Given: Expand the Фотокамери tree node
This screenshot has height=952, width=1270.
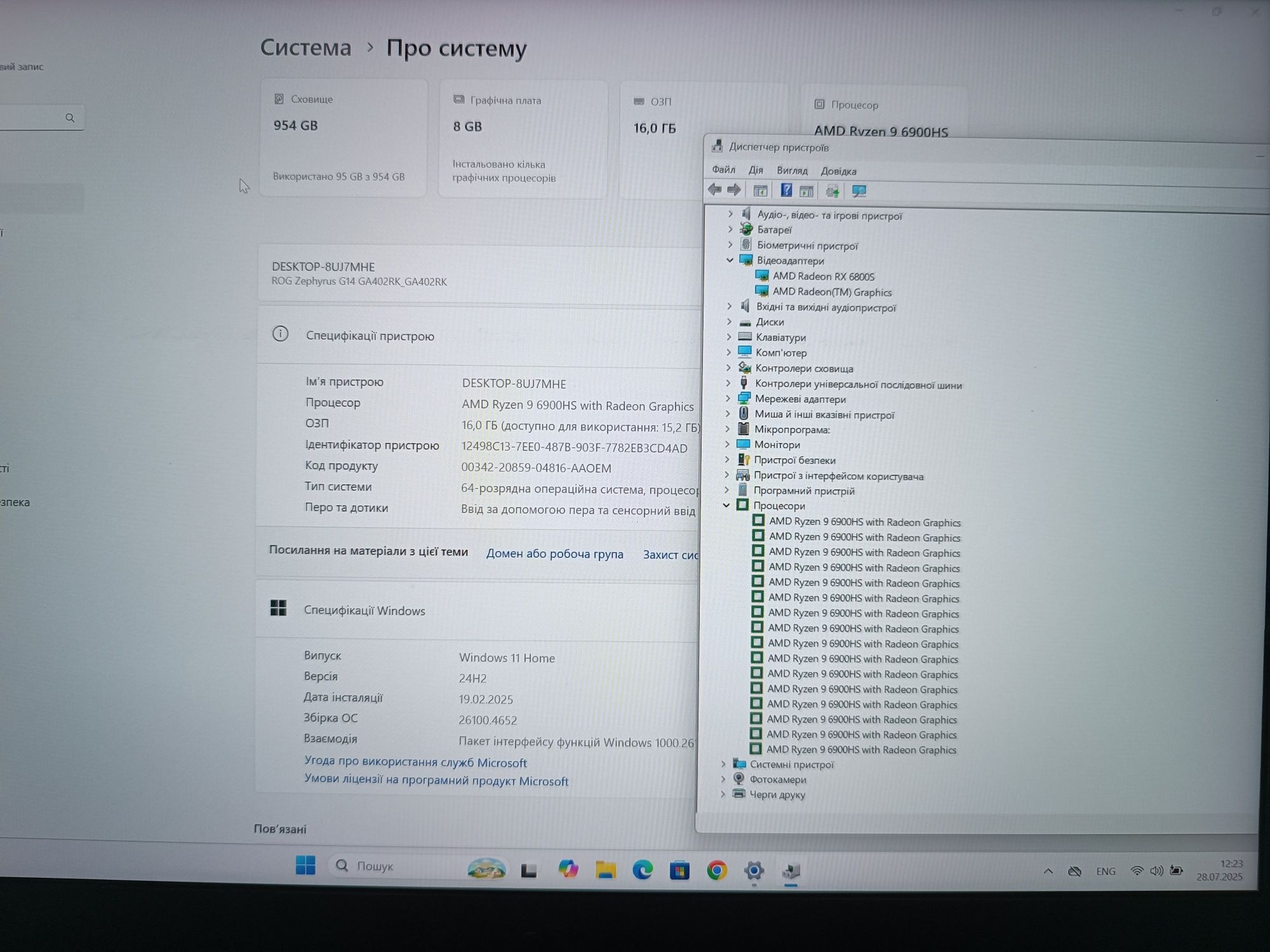Looking at the screenshot, I should pos(723,779).
